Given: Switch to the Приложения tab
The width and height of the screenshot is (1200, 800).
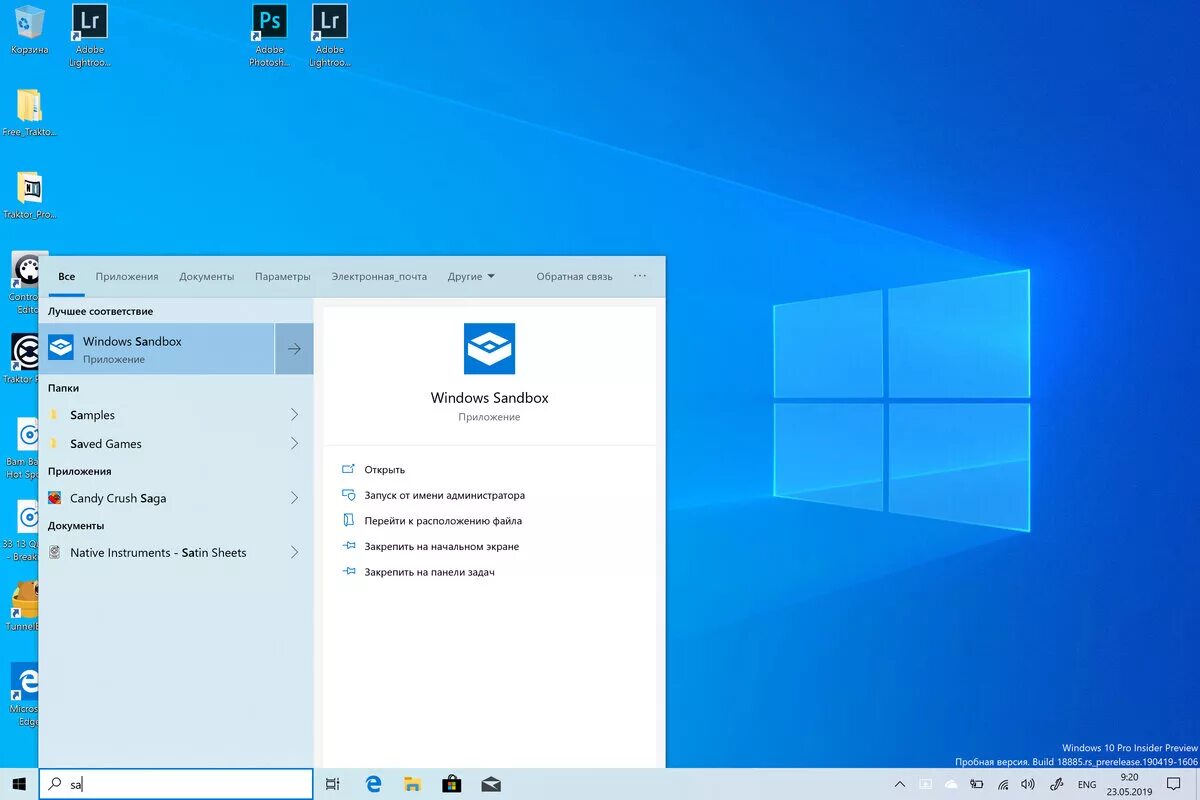Looking at the screenshot, I should [127, 277].
